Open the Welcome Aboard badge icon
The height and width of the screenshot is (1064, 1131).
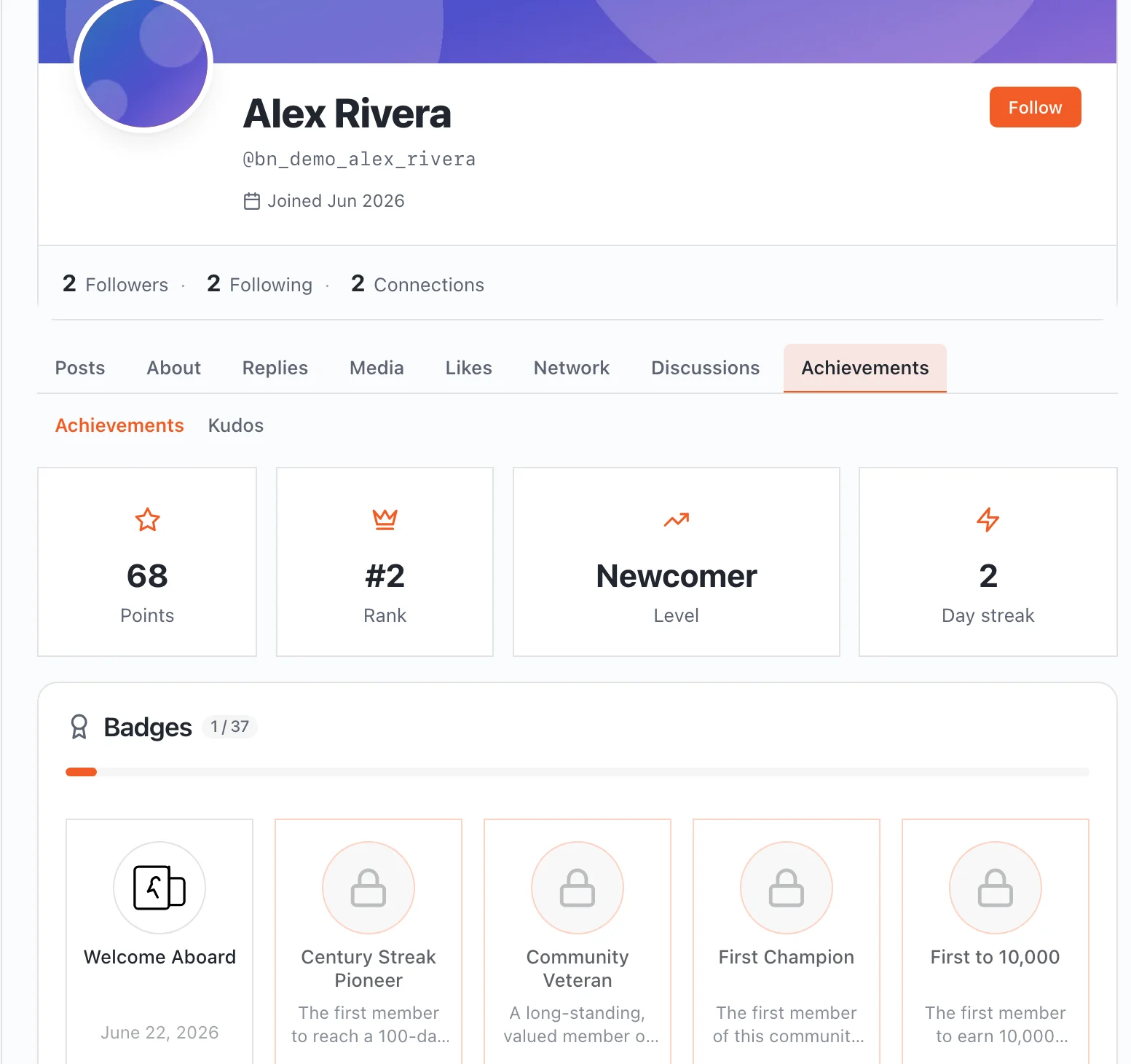(159, 888)
